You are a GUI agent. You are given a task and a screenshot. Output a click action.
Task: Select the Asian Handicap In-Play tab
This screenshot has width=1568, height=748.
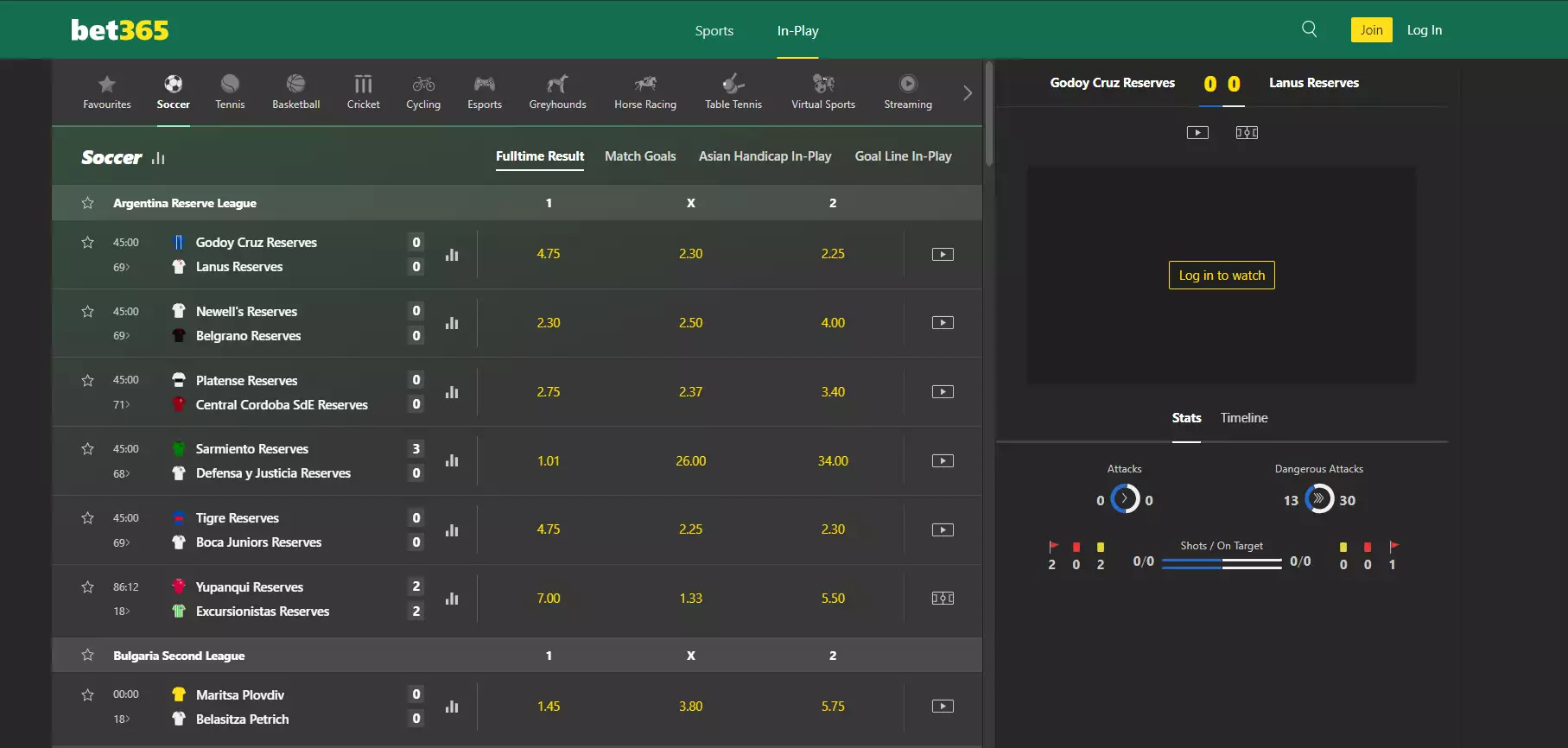[x=765, y=155]
